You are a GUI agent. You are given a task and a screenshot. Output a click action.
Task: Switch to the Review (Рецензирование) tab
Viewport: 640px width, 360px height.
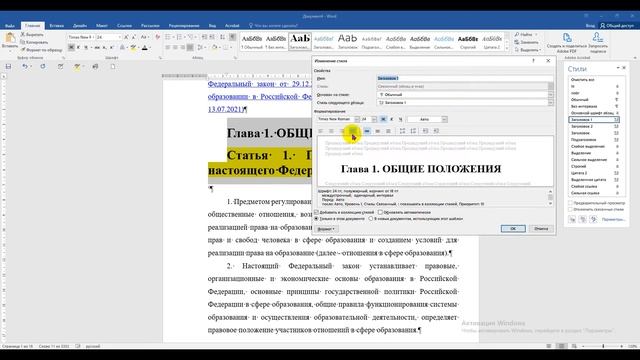[184, 25]
